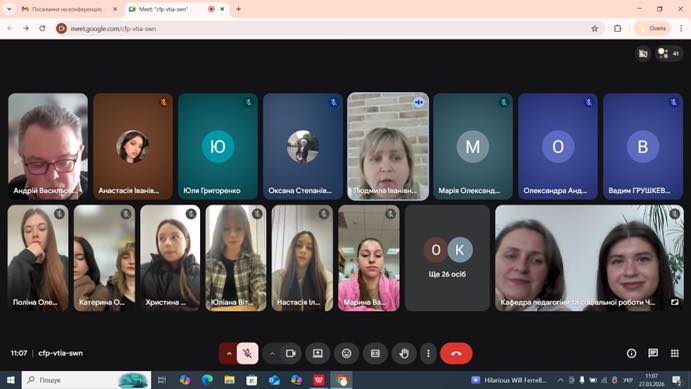Open Windows notification center

coord(676,380)
